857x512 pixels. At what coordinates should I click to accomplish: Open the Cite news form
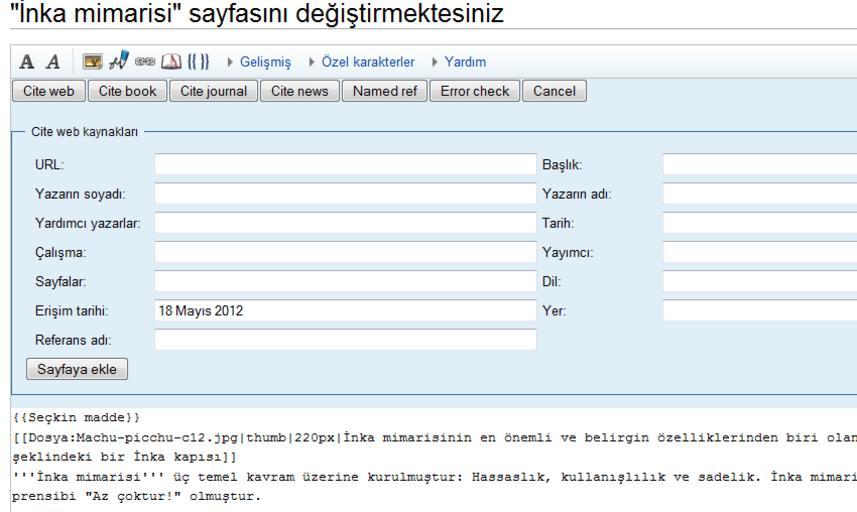pos(299,91)
